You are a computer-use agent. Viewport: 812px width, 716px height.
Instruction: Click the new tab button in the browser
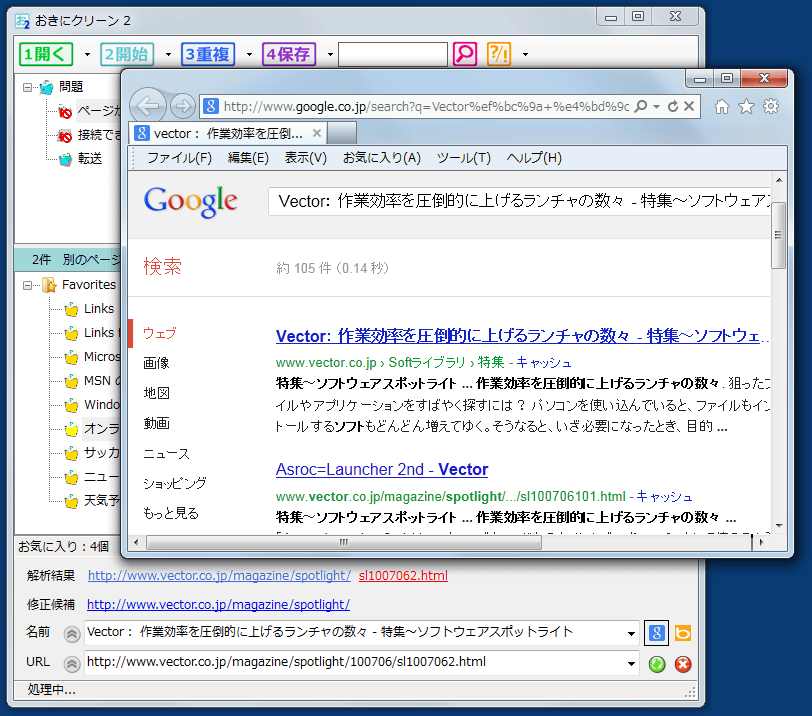(342, 134)
